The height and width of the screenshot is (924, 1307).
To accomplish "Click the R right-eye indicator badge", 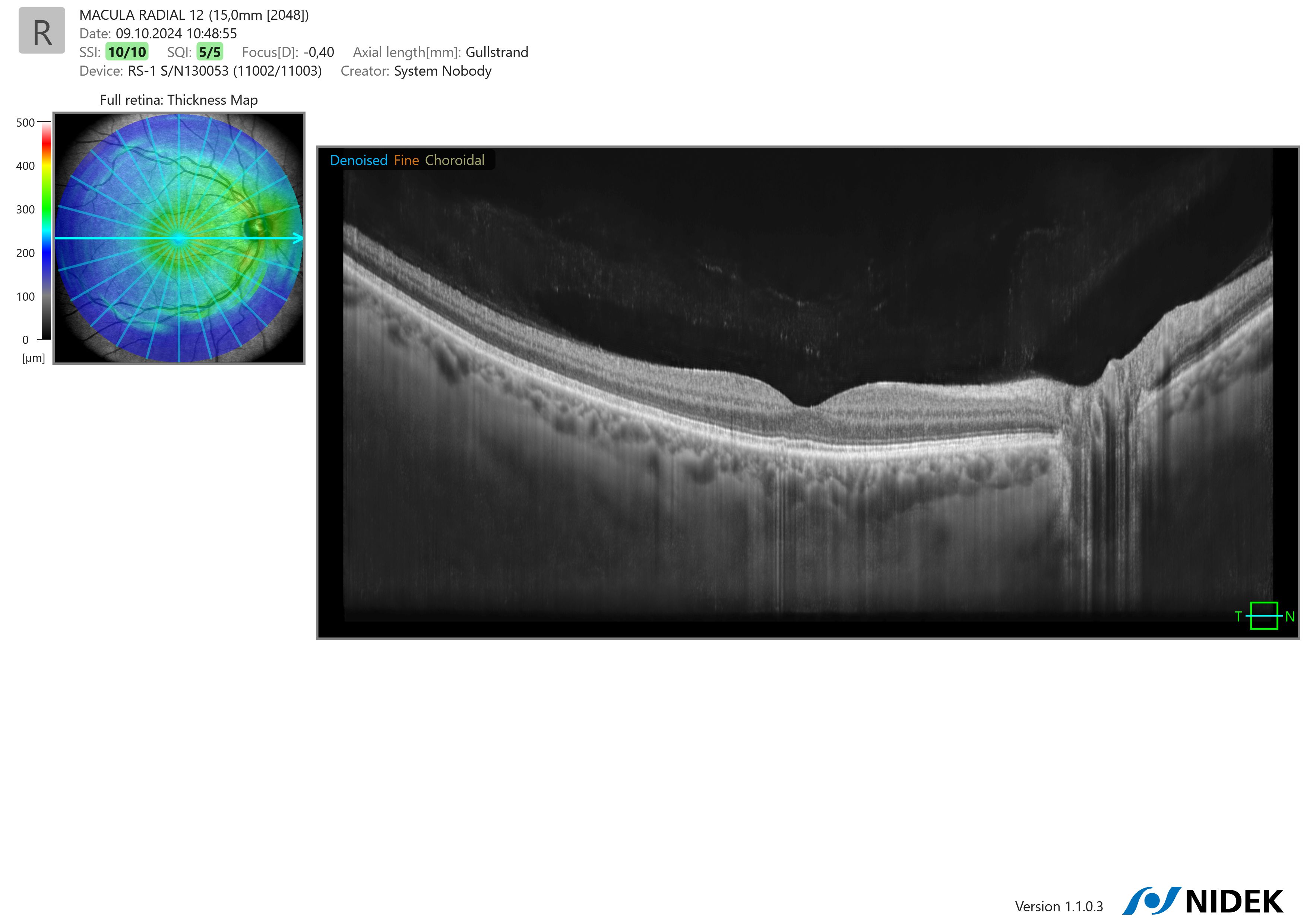I will (x=42, y=31).
